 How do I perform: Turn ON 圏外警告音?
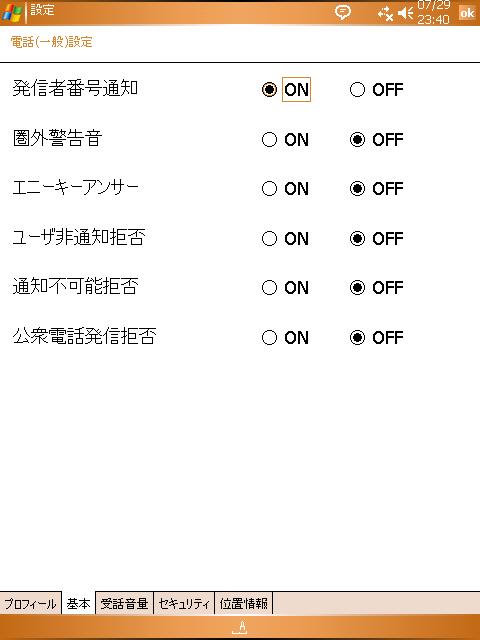[x=285, y=140]
